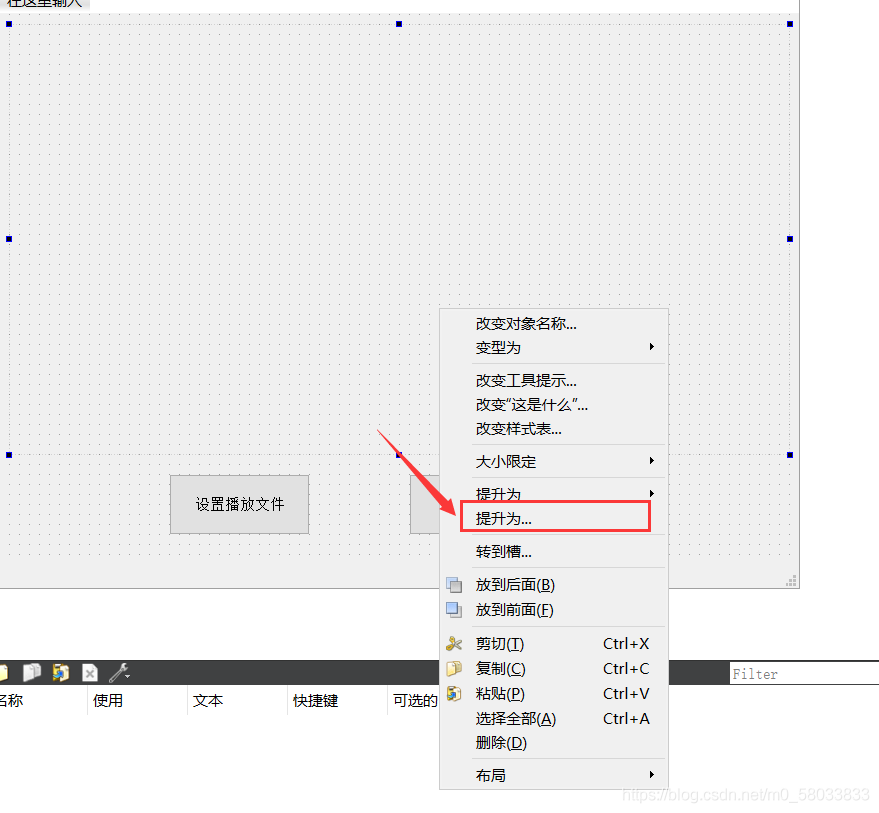This screenshot has height=813, width=879.
Task: Click the right-middle selection handle of the widget
Action: (790, 239)
